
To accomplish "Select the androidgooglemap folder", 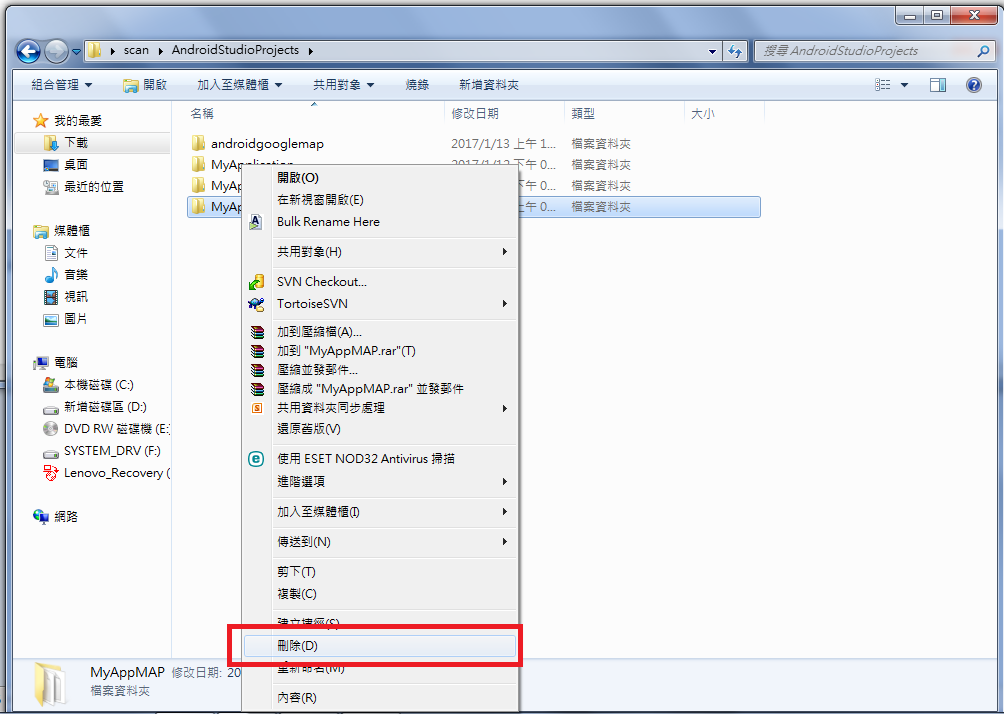I will coord(267,144).
